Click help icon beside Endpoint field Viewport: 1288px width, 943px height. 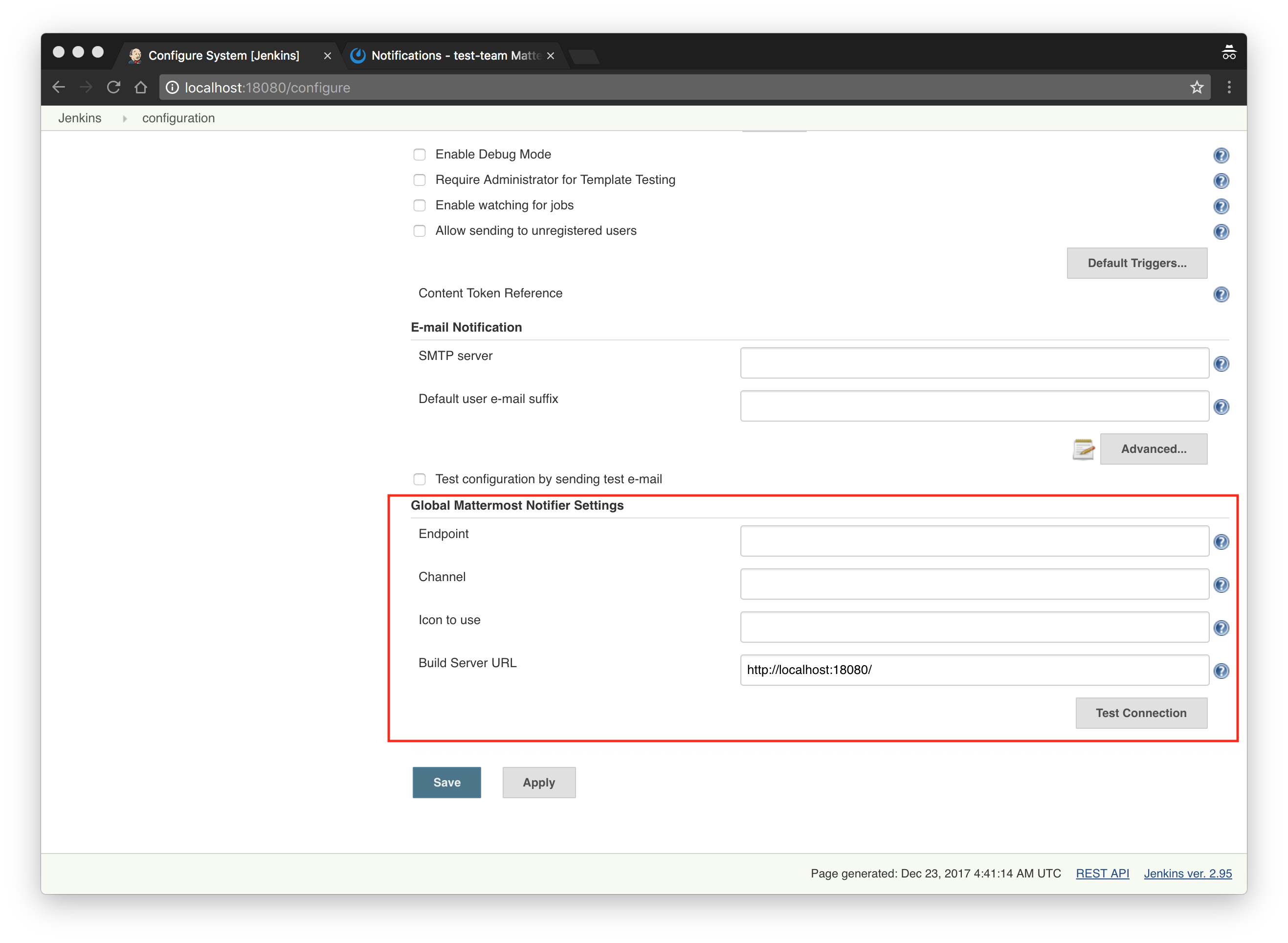1221,542
